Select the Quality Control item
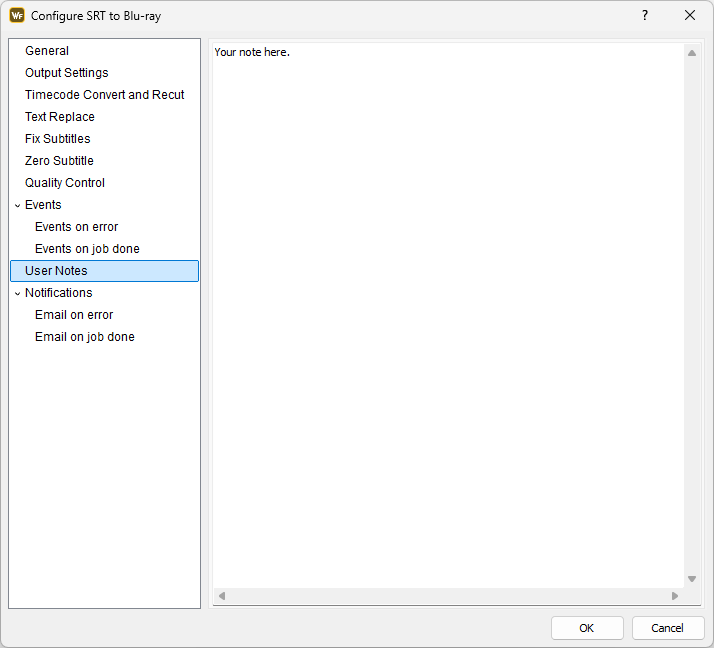714x648 pixels. tap(64, 183)
